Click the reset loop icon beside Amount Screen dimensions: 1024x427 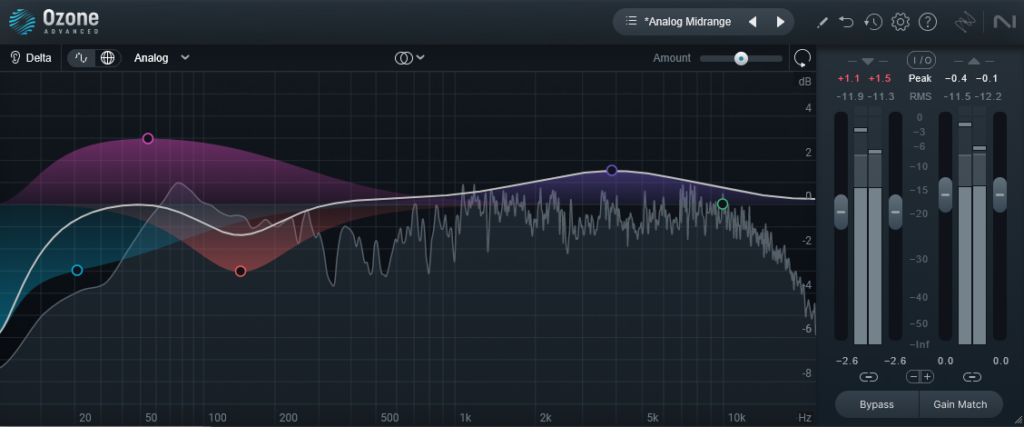802,58
